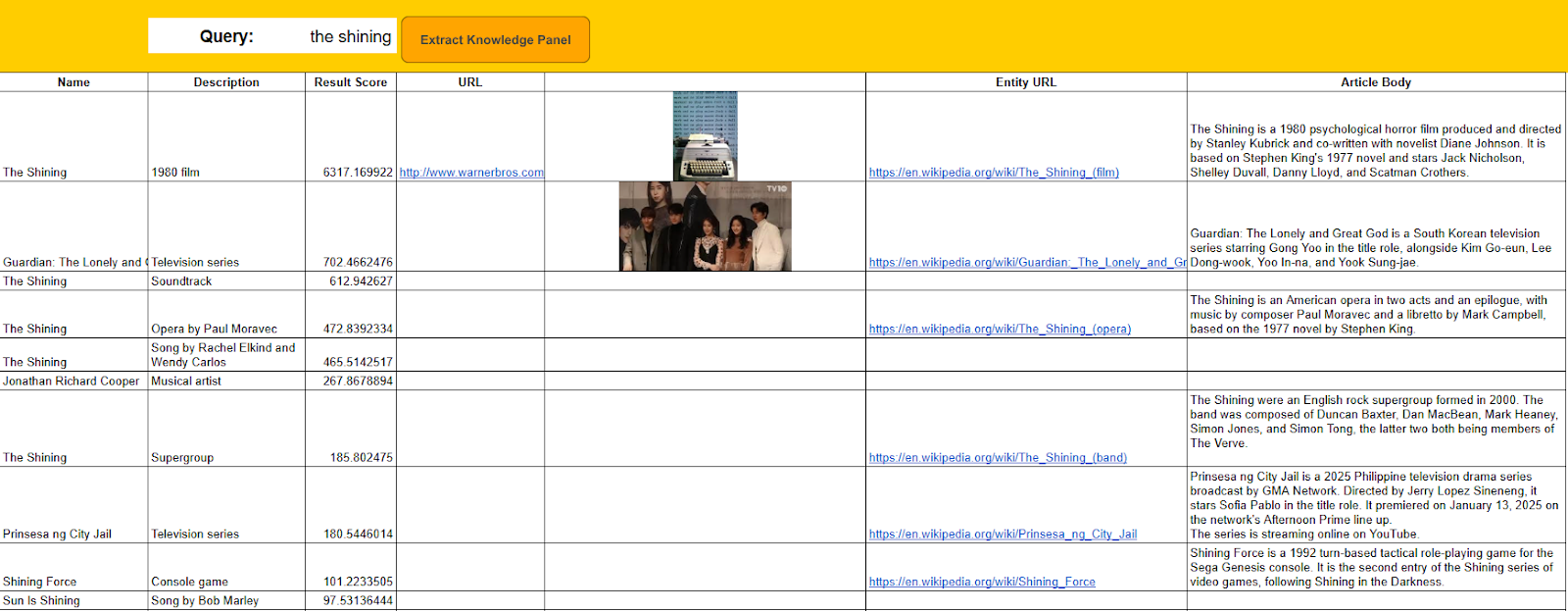This screenshot has width=1568, height=611.
Task: Open The_Shining_(opera) Wikipedia link
Action: tap(1000, 330)
